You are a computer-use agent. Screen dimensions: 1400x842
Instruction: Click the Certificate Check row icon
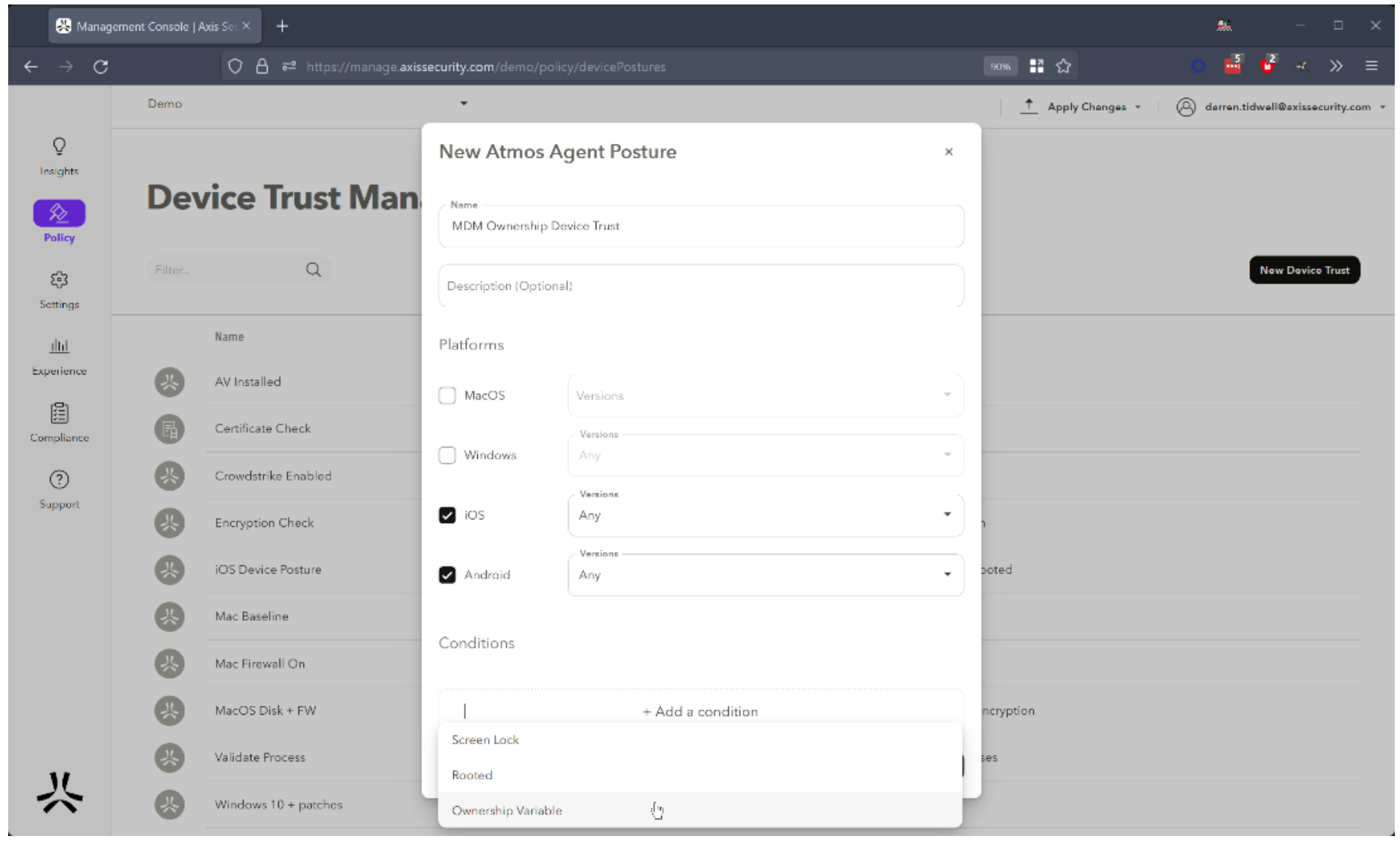(169, 429)
